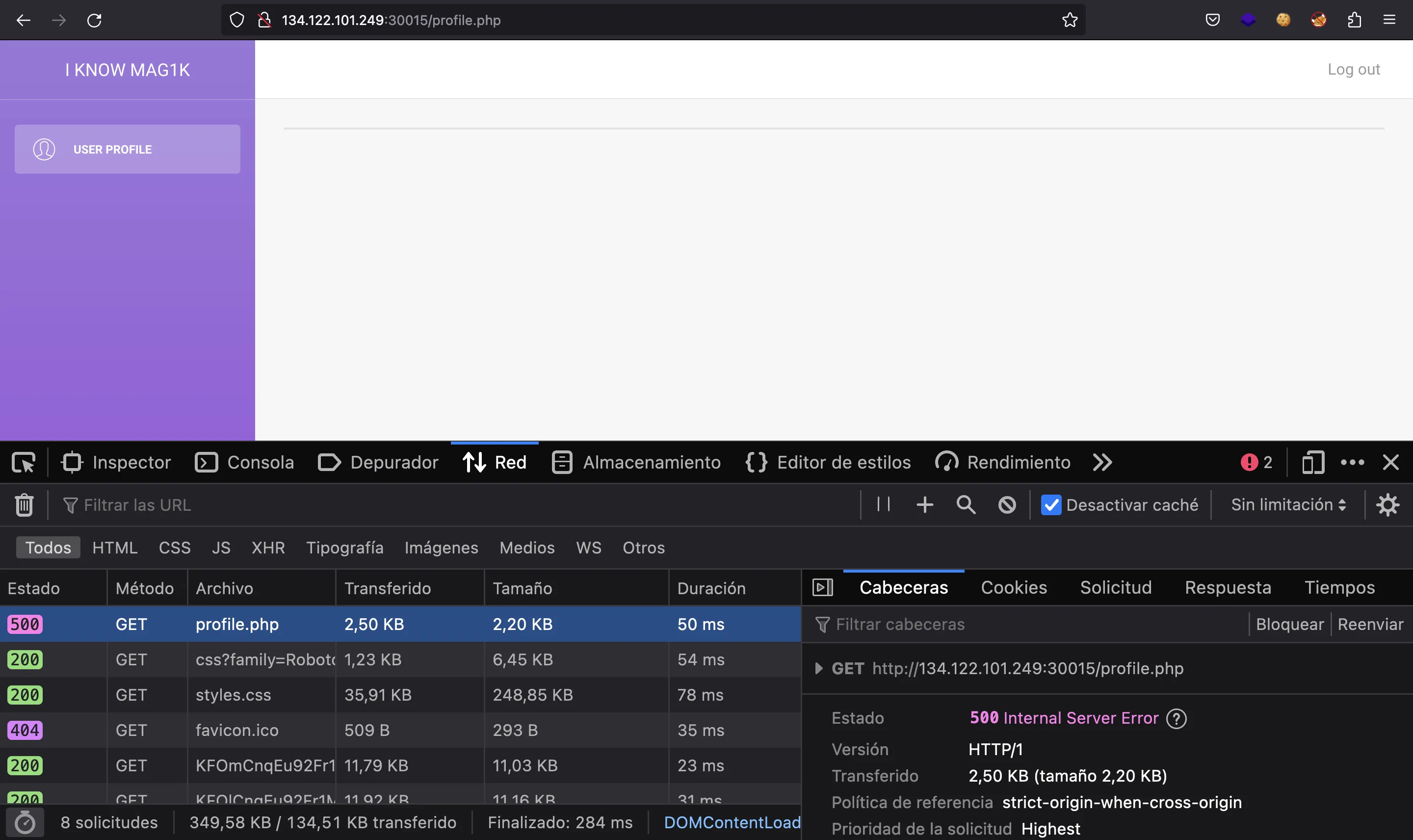
Task: Open Rendimiento tab
Action: (x=1003, y=463)
